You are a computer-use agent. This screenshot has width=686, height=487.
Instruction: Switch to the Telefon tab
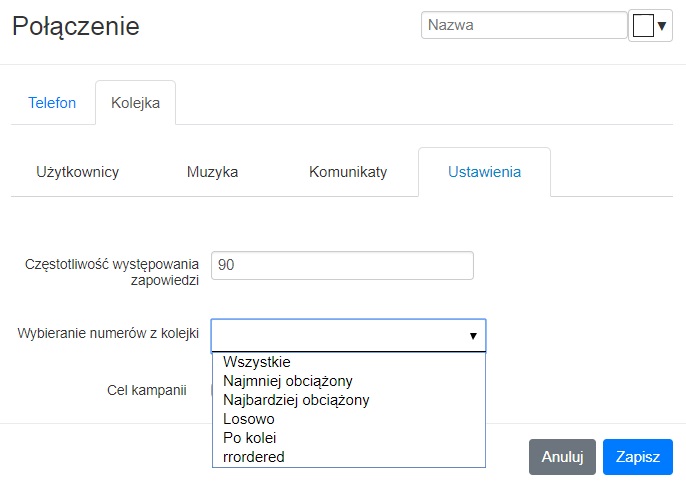(52, 103)
